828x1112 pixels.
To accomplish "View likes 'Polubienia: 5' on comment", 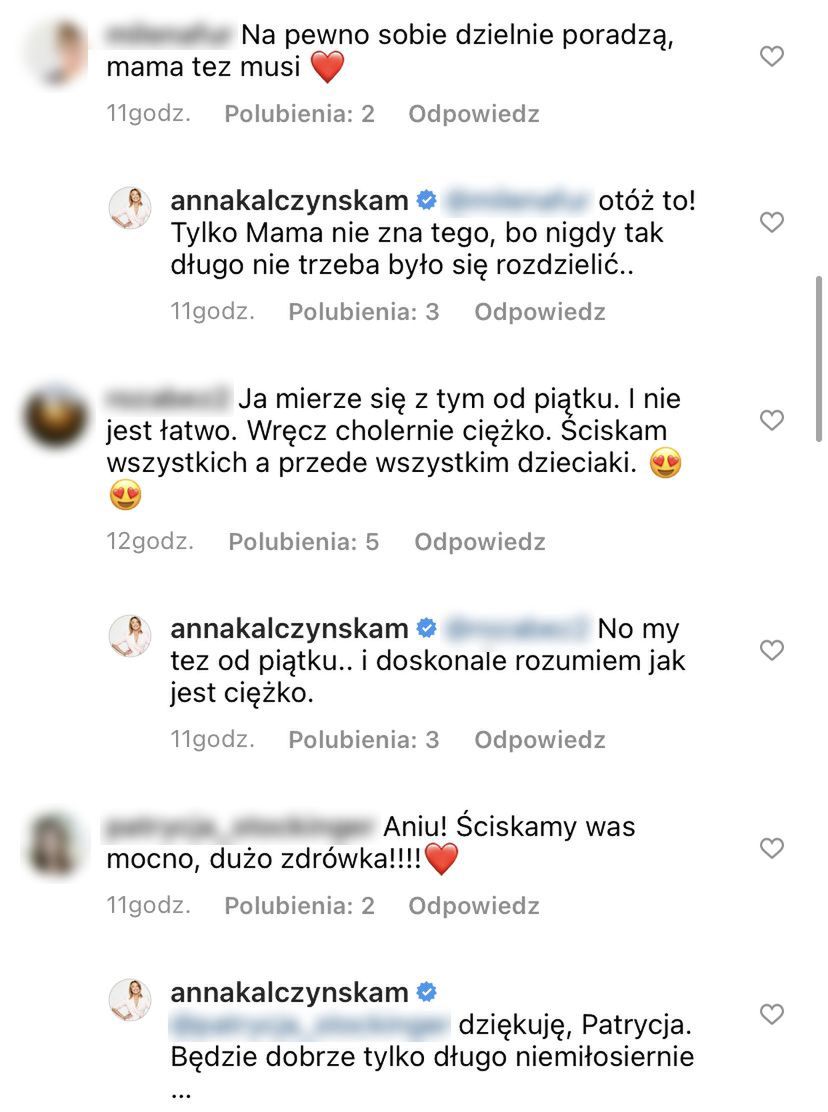I will [303, 542].
